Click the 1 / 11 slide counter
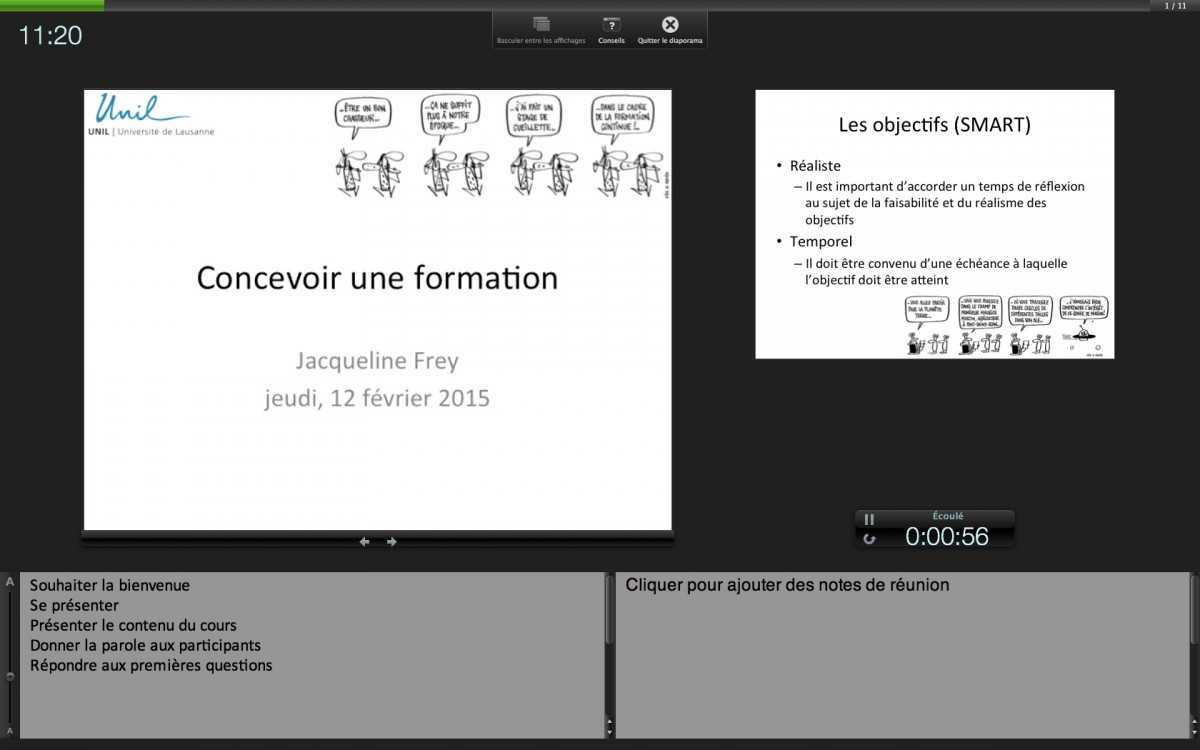 pyautogui.click(x=1174, y=6)
